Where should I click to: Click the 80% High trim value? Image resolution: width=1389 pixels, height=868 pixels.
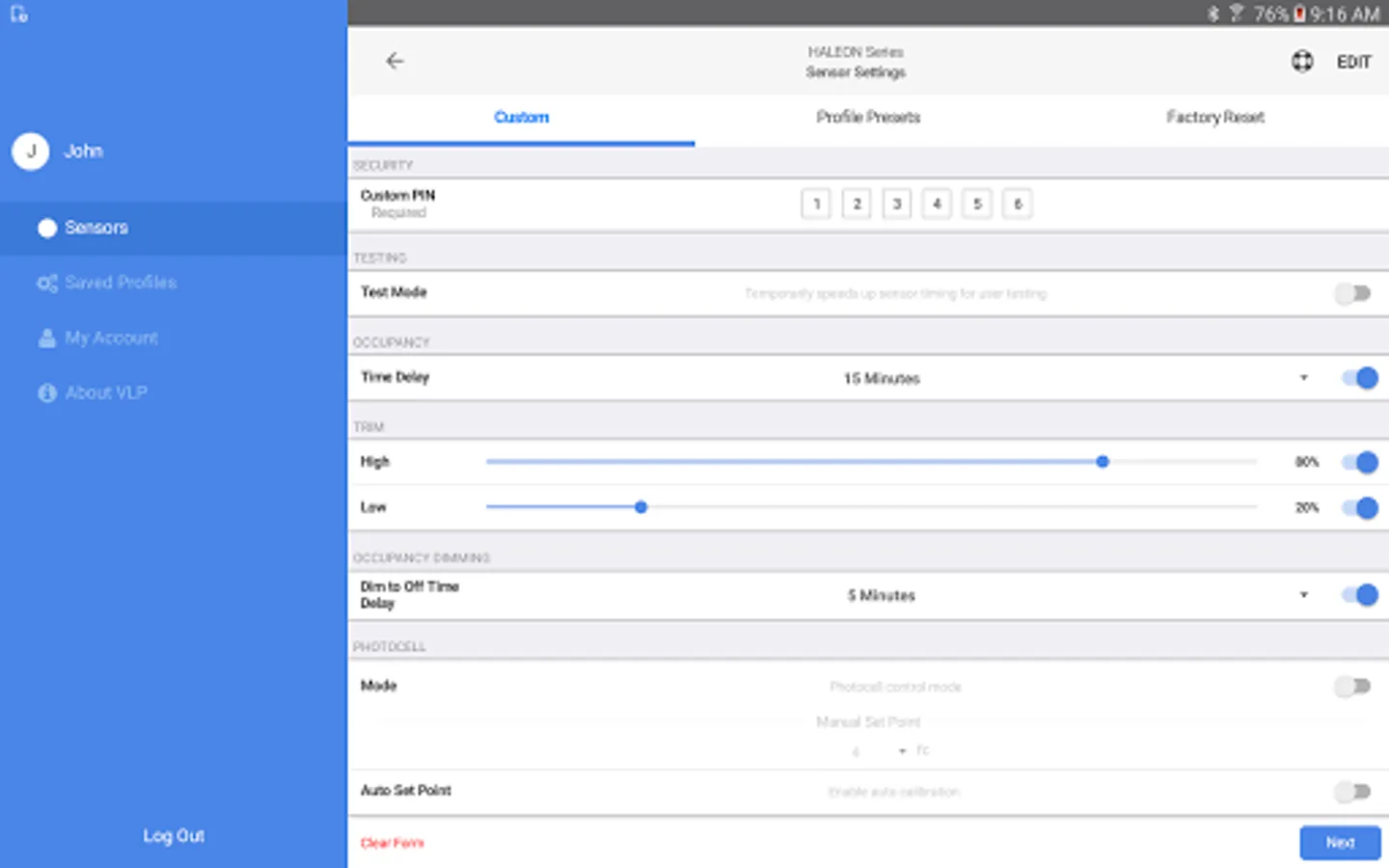[x=1307, y=462]
